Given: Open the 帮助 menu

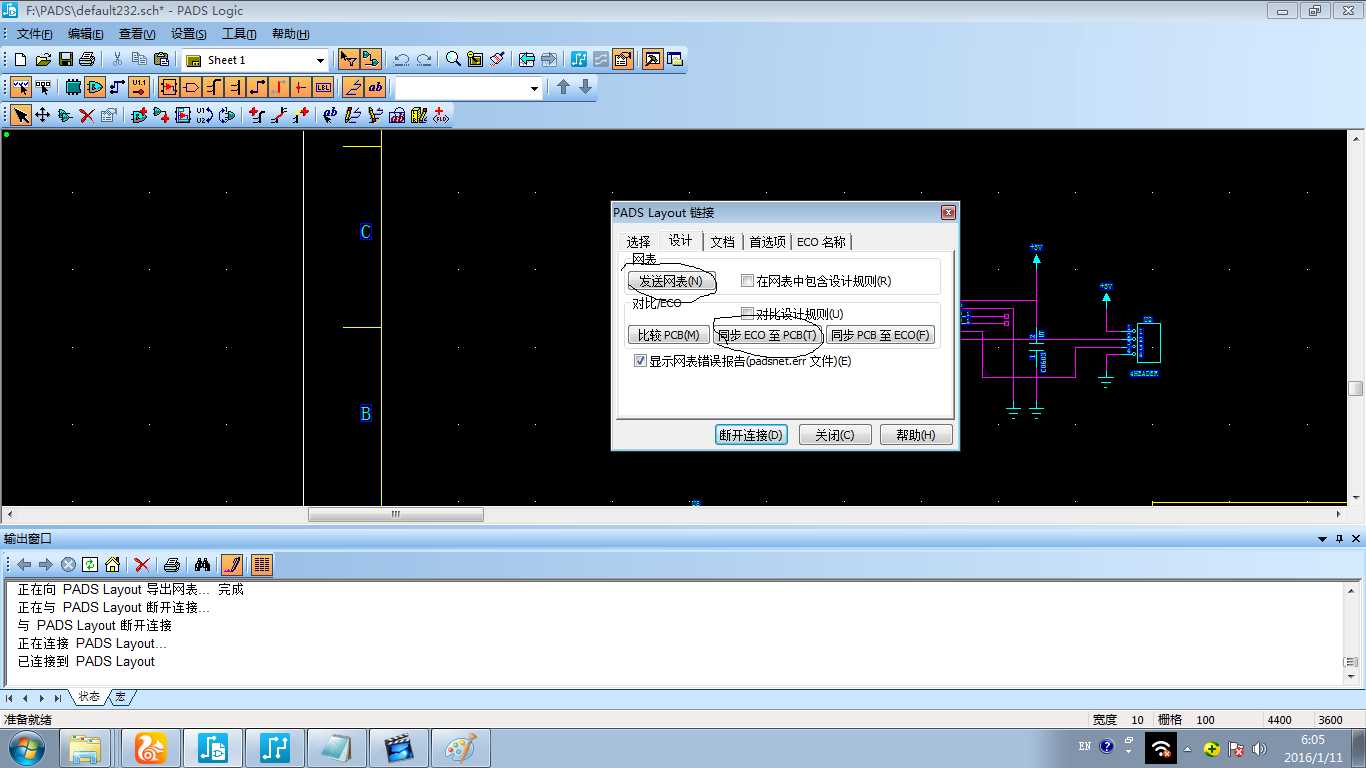Looking at the screenshot, I should (290, 34).
